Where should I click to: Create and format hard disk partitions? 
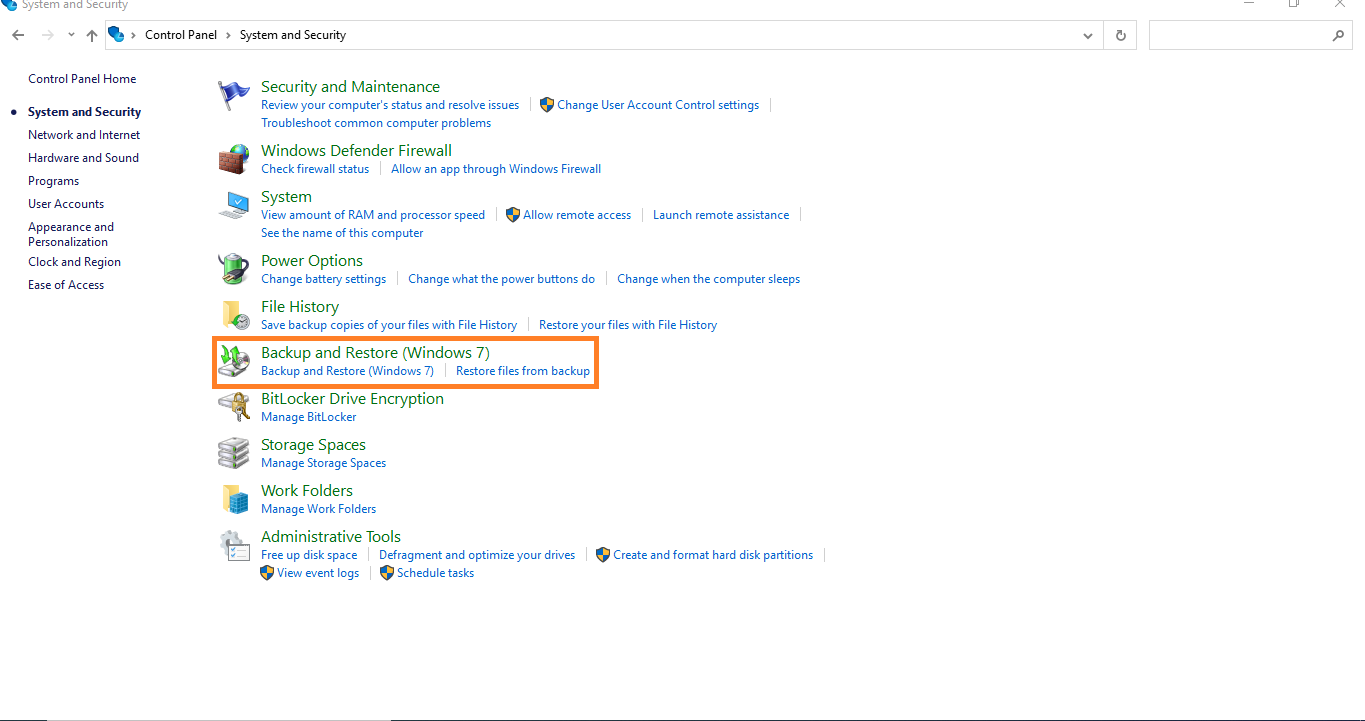pyautogui.click(x=713, y=555)
